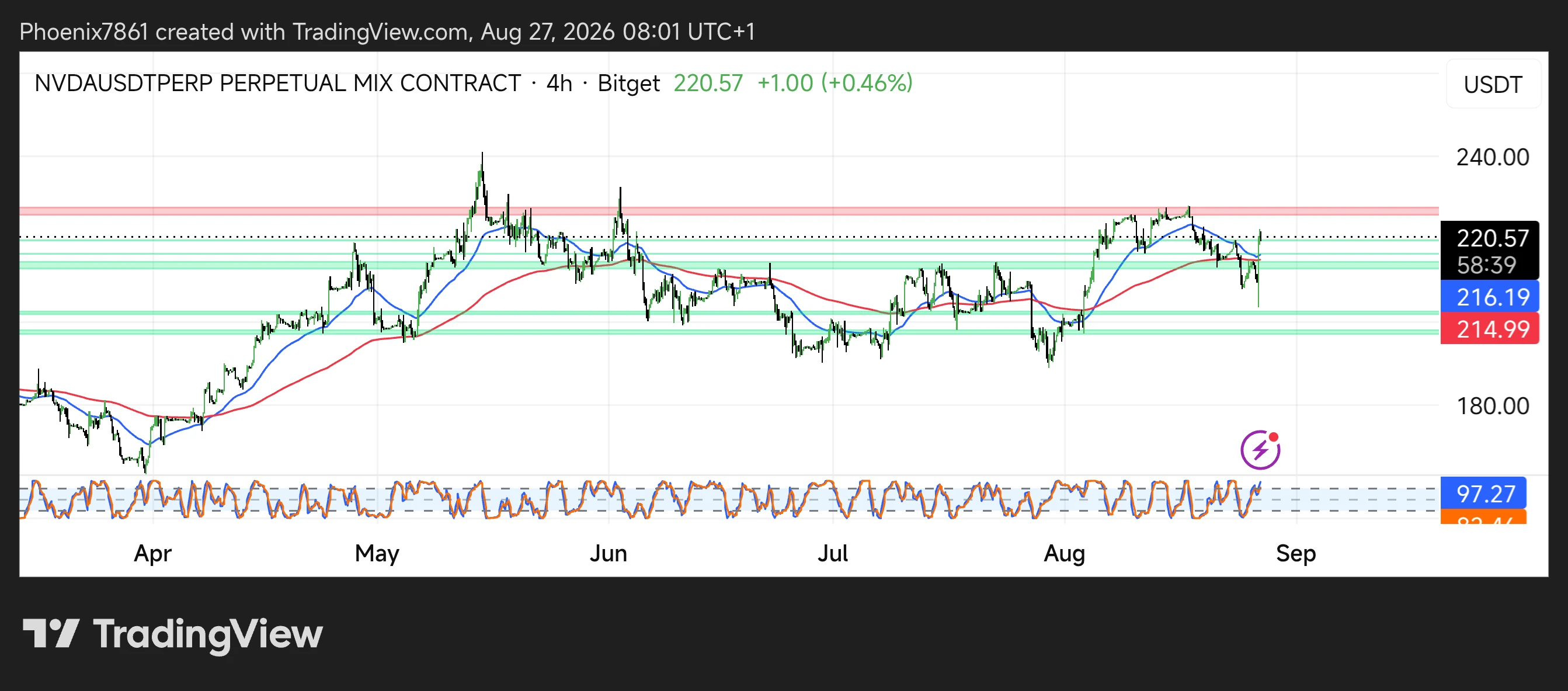
Task: Click the 58:39 candle countdown timer
Action: (x=1486, y=265)
